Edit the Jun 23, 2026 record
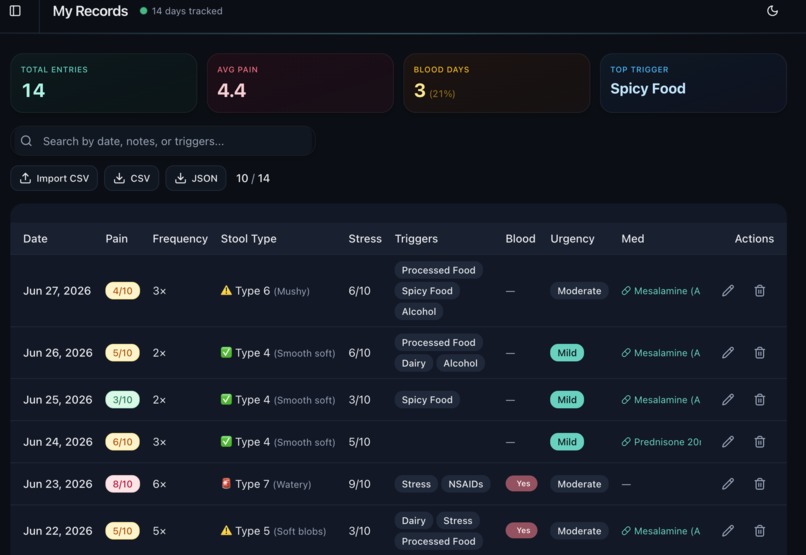Viewport: 806px width, 555px height. (728, 484)
